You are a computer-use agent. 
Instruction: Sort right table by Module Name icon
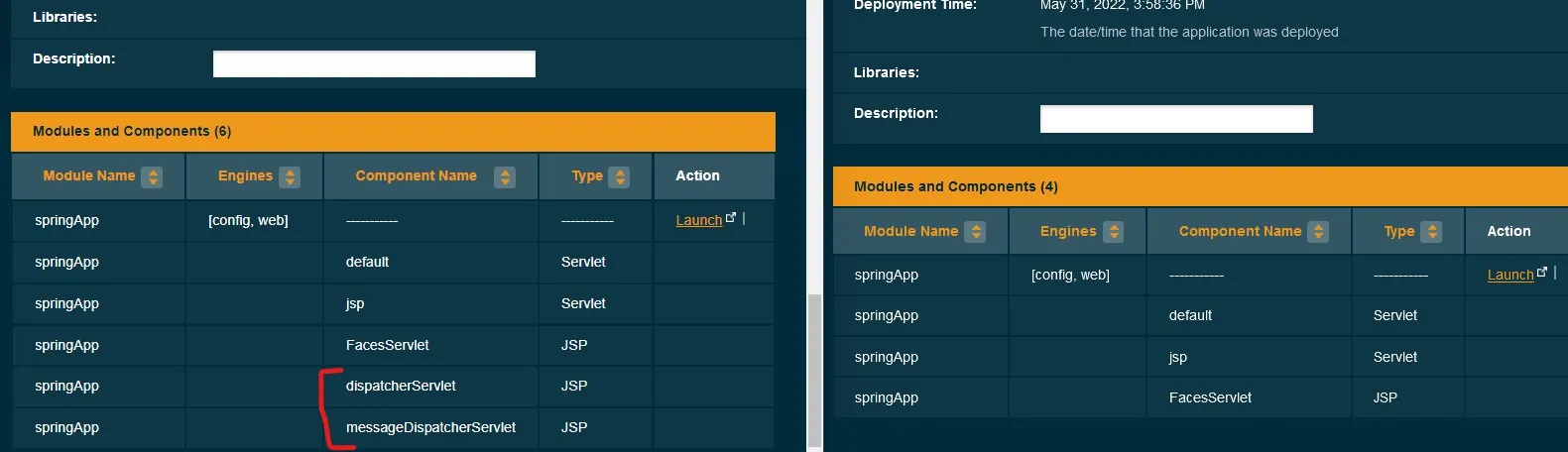[x=976, y=232]
